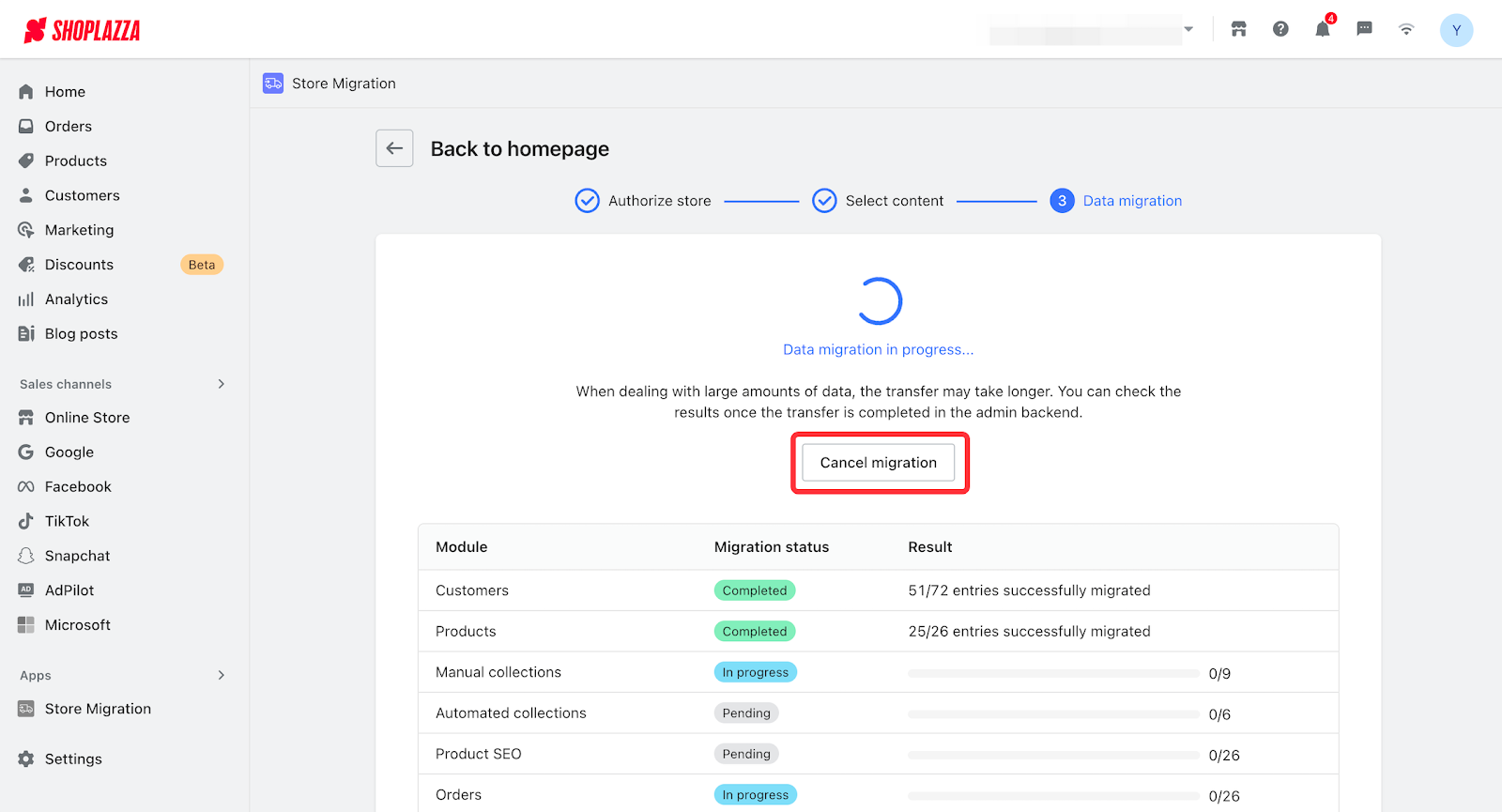Open the help question mark icon

[1280, 29]
